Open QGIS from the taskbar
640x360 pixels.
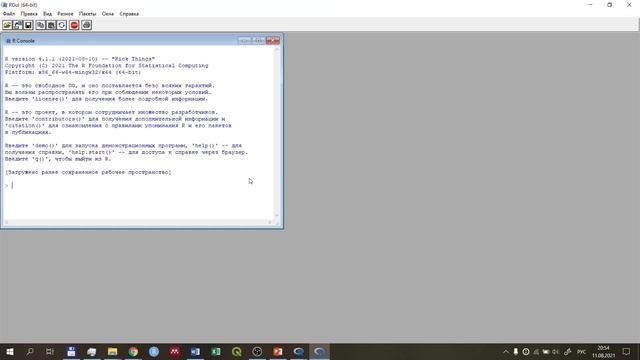click(x=237, y=351)
